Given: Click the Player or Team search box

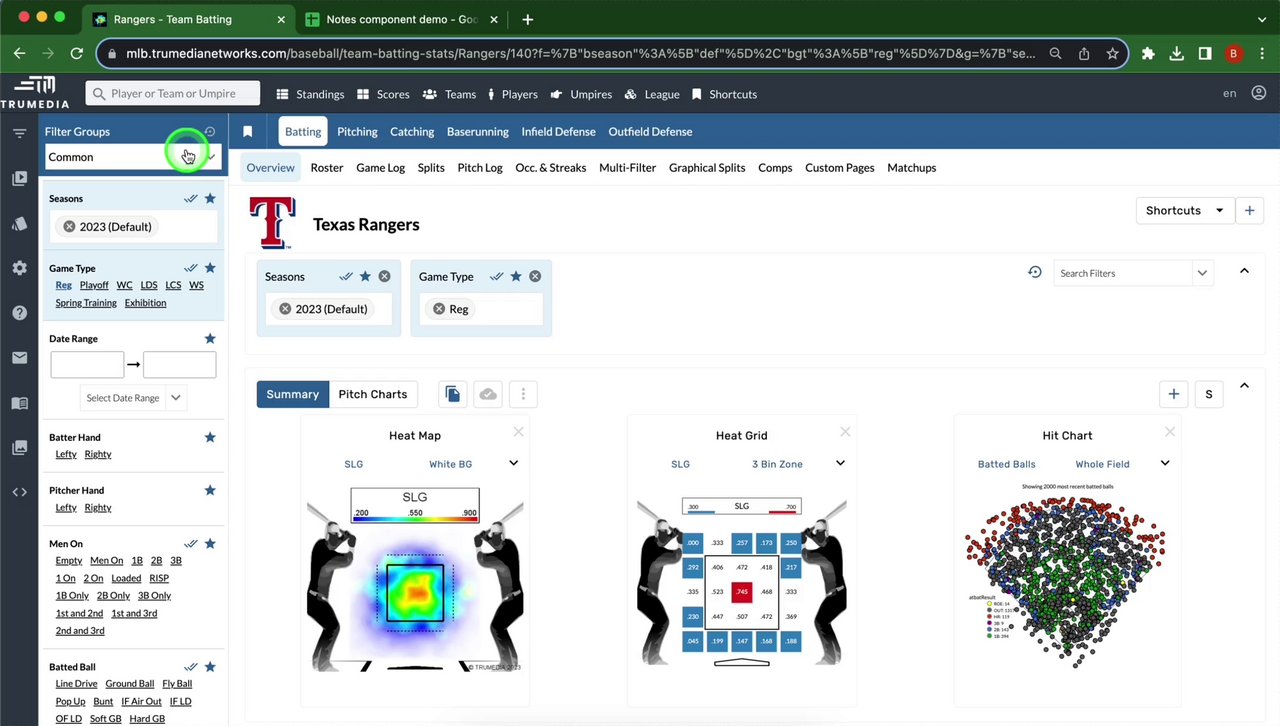Looking at the screenshot, I should tap(173, 93).
